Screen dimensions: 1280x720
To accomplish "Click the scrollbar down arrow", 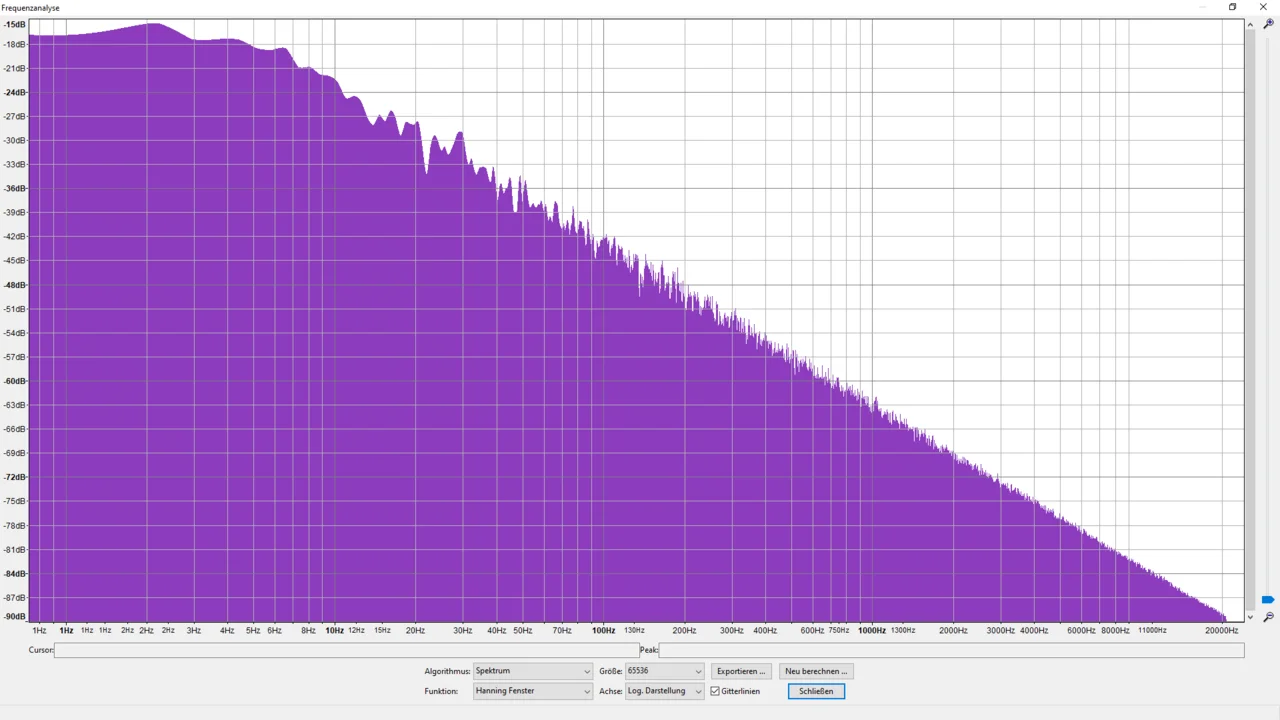I will 1251,617.
